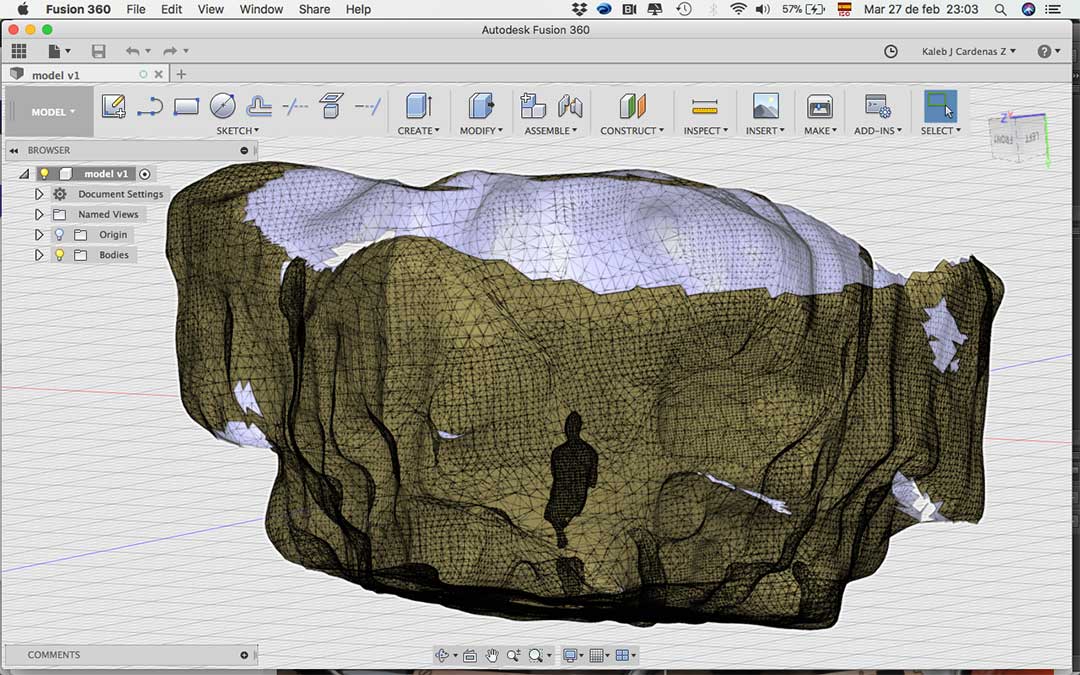Image resolution: width=1080 pixels, height=675 pixels.
Task: Add a new design tab with plus
Action: point(181,74)
